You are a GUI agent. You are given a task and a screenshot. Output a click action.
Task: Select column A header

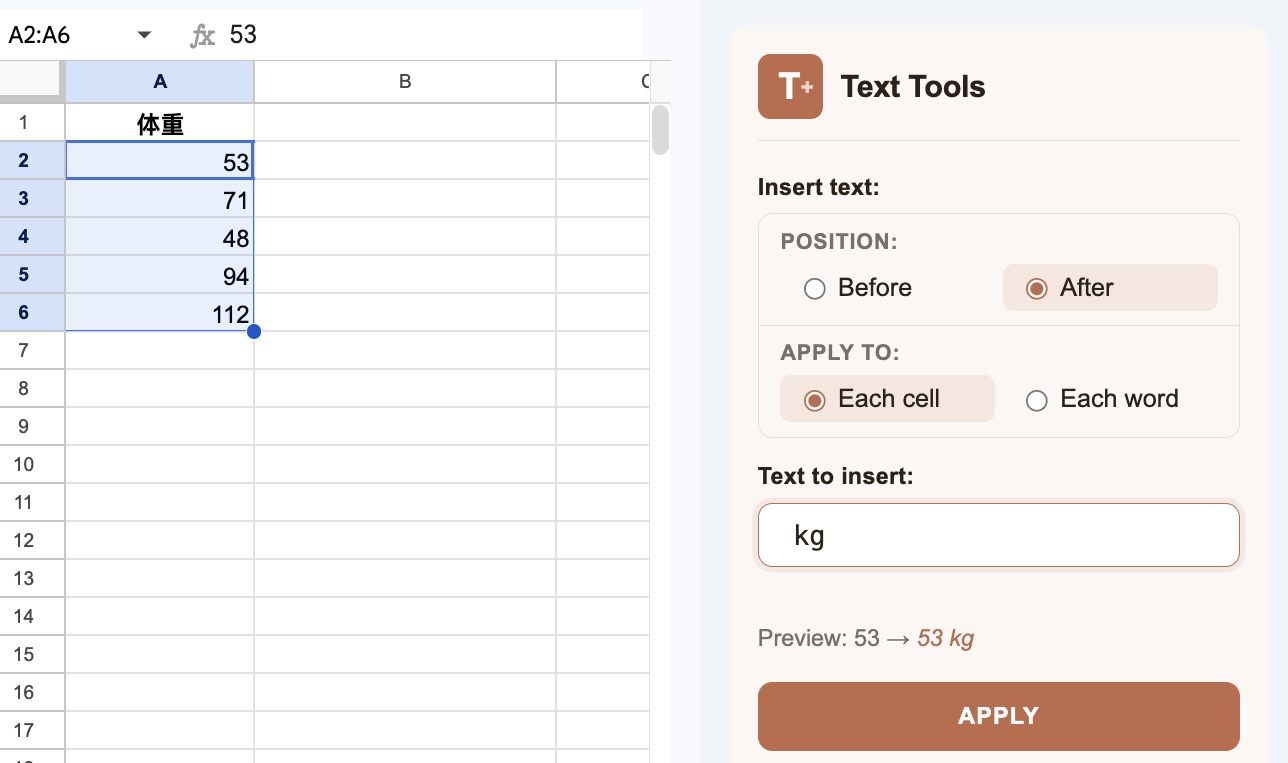(159, 81)
